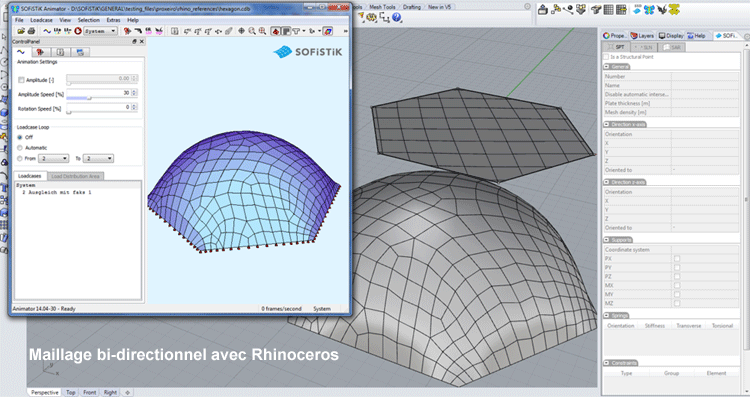The width and height of the screenshot is (750, 397).
Task: Click the red circular stop icon beside System dropdown
Action: [77, 31]
